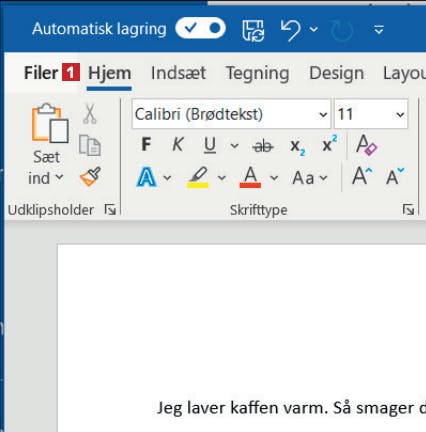Click the Cut scissors icon
The height and width of the screenshot is (432, 426).
point(89,114)
